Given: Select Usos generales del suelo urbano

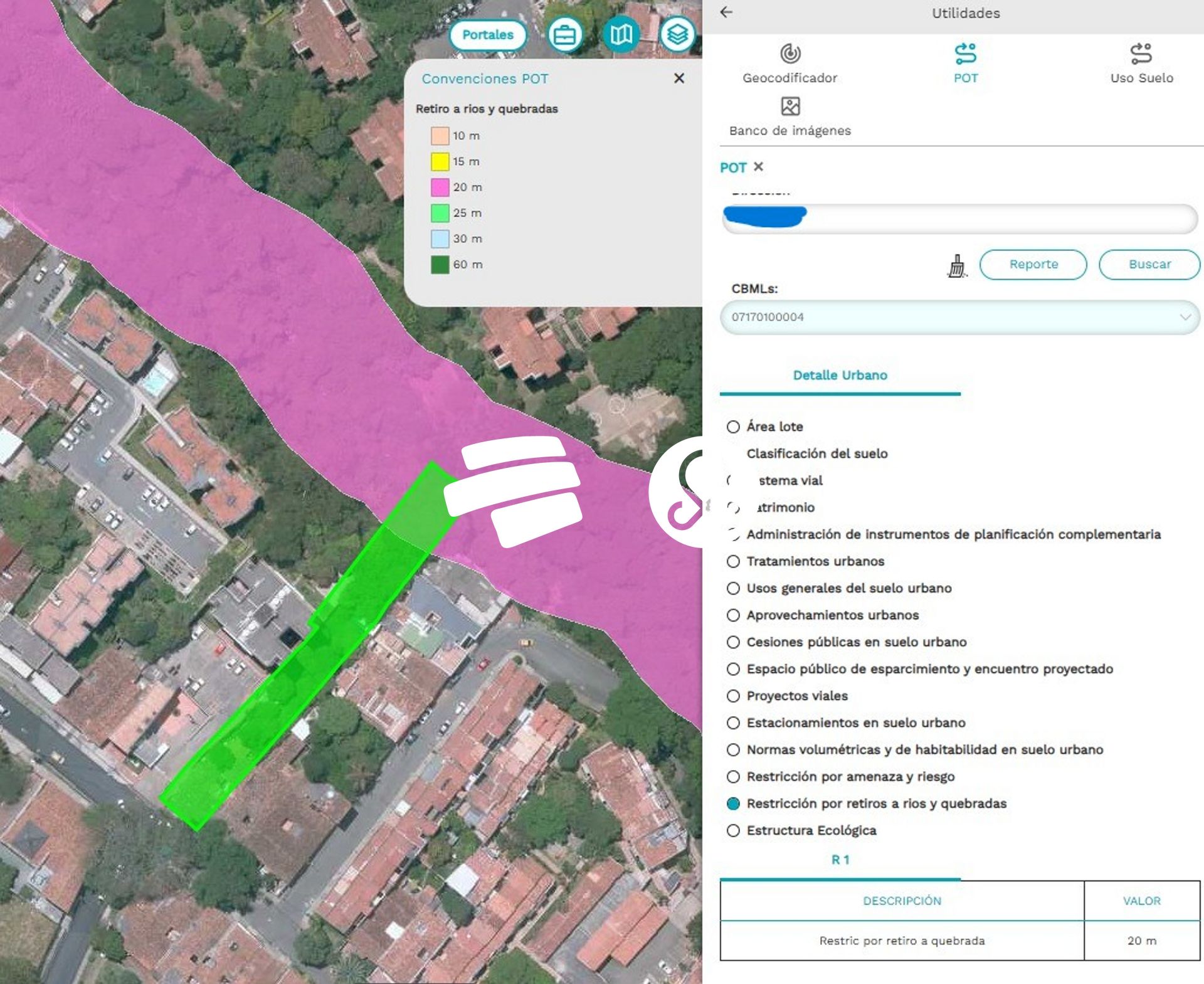Looking at the screenshot, I should 733,589.
